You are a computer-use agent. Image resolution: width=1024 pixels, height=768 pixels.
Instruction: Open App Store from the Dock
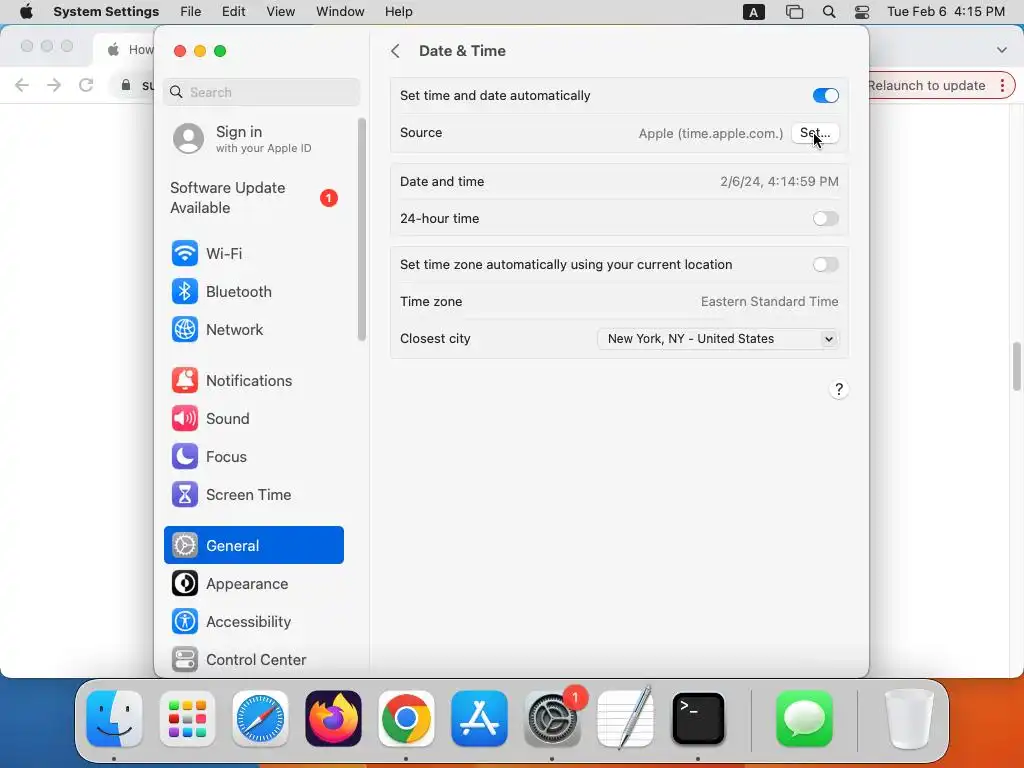pos(479,718)
